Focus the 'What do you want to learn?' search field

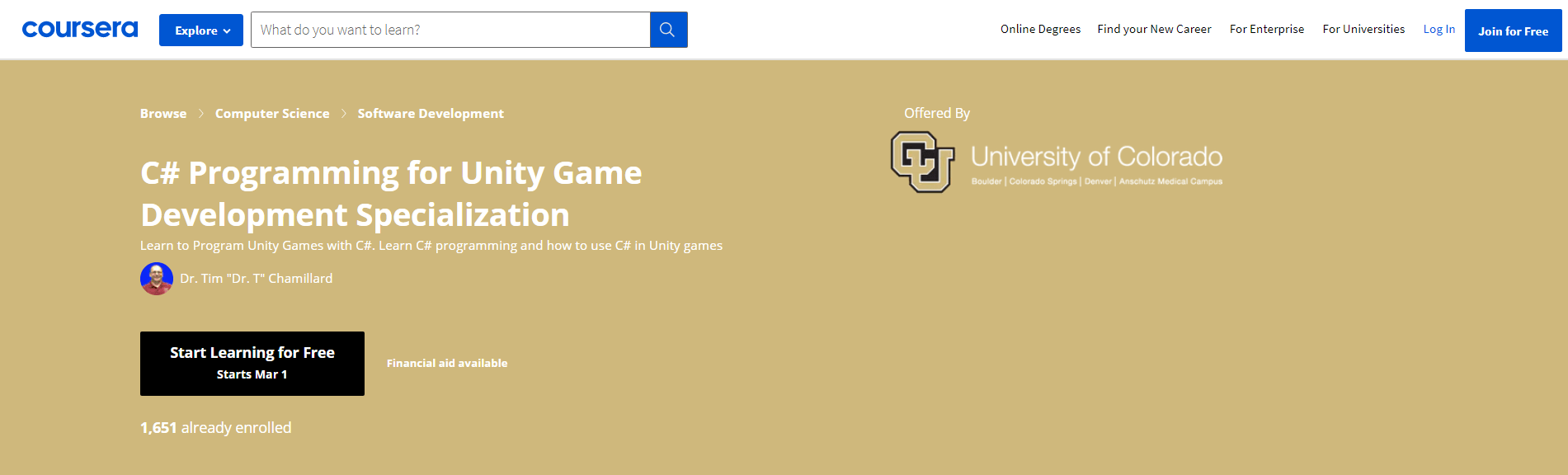(450, 30)
